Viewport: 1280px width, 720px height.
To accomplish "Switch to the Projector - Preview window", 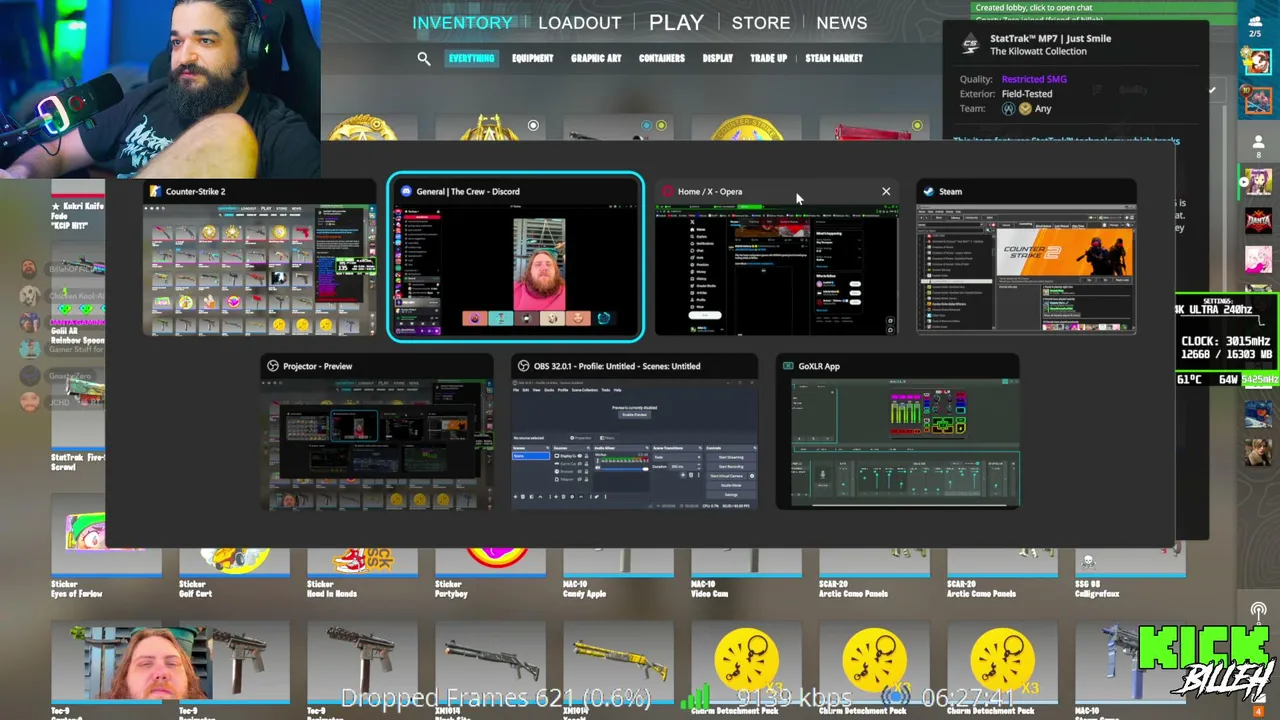I will click(377, 433).
